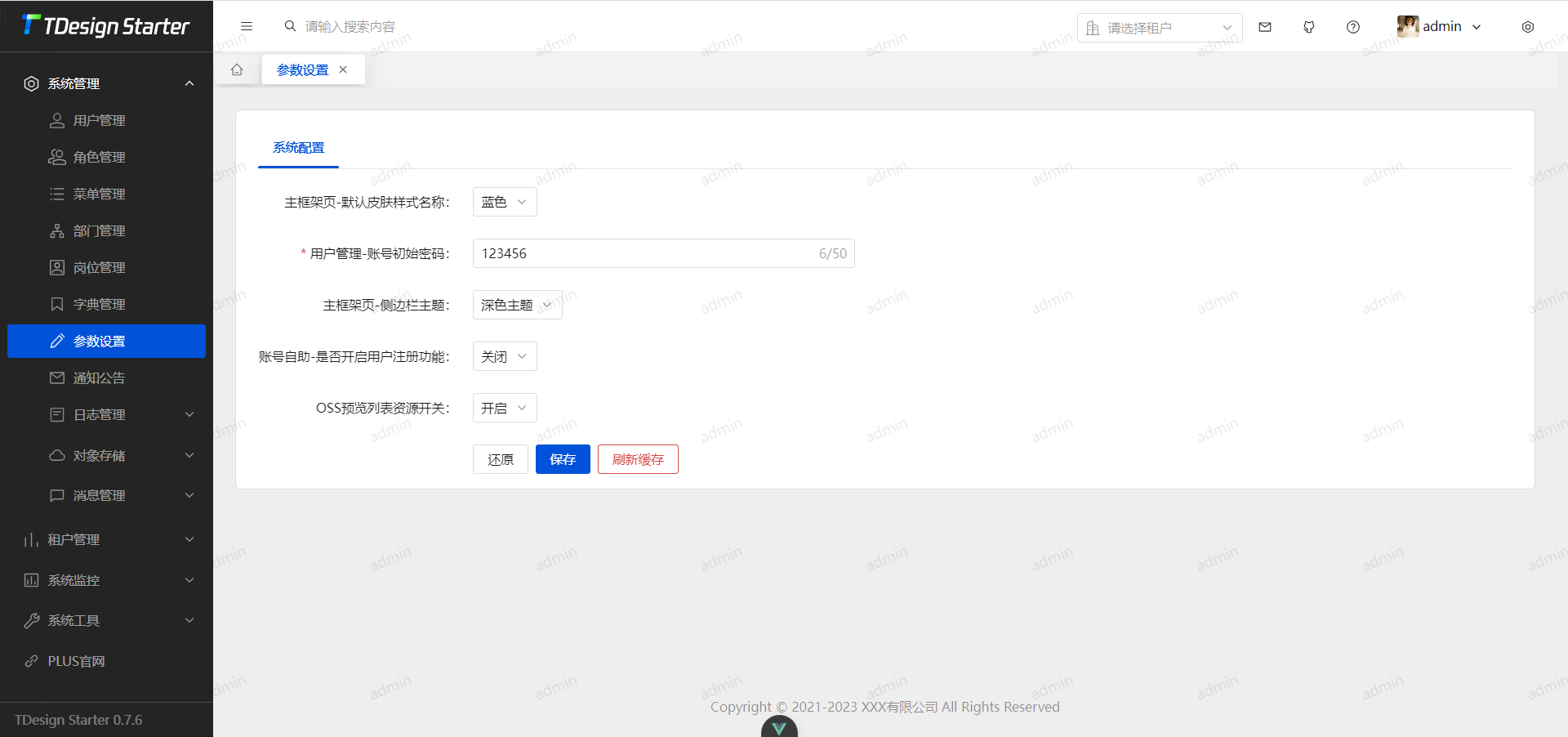Click the Vue devtools badge at bottom
The image size is (1568, 737).
(779, 727)
